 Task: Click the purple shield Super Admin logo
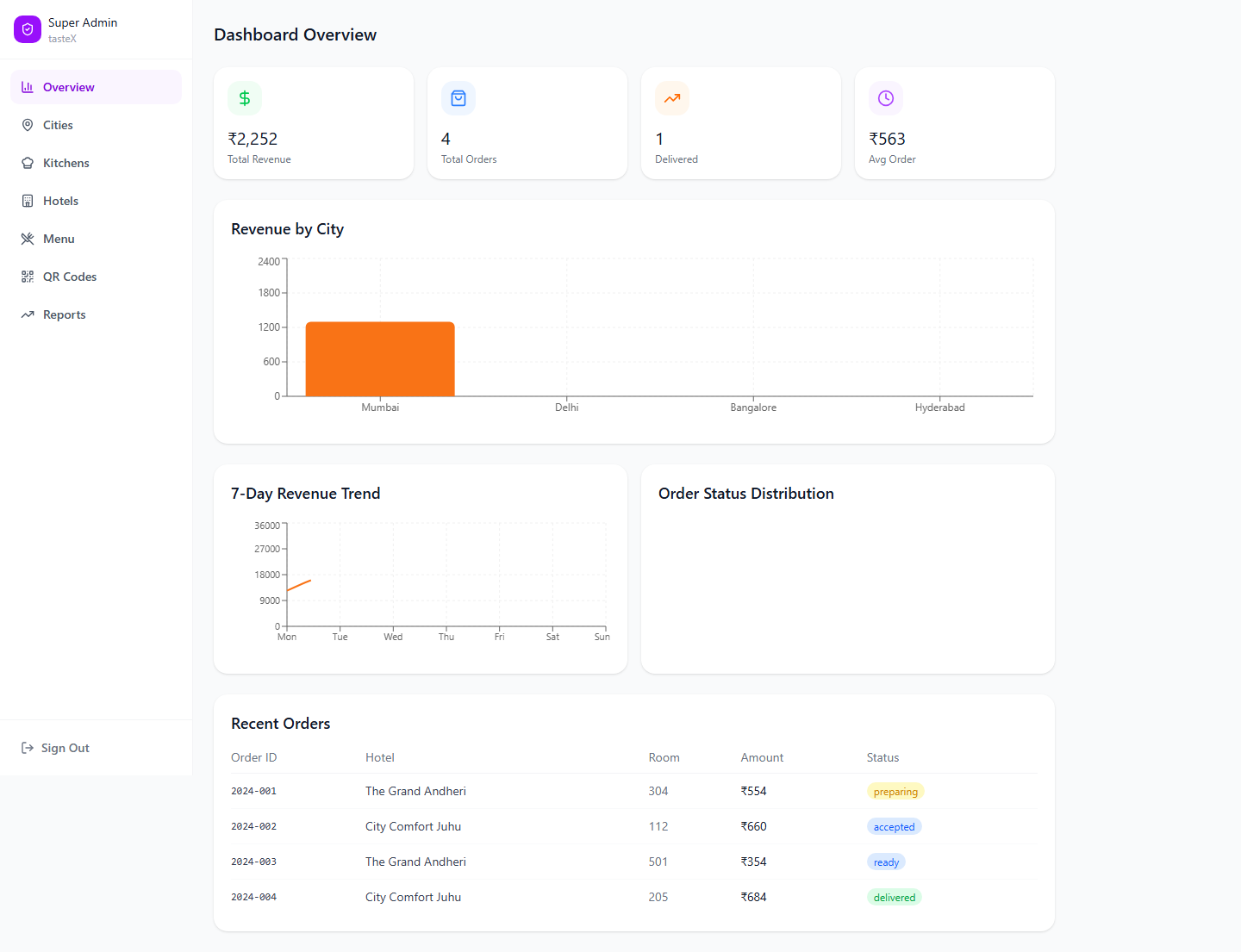click(x=28, y=29)
